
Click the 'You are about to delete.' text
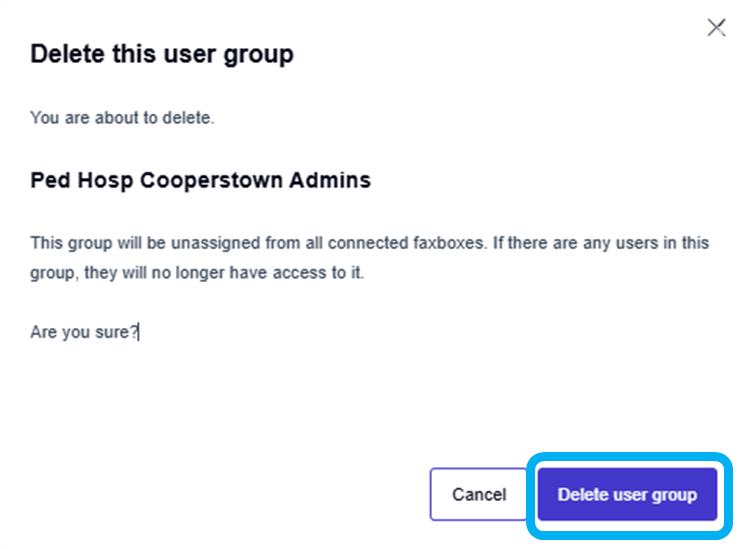(122, 118)
